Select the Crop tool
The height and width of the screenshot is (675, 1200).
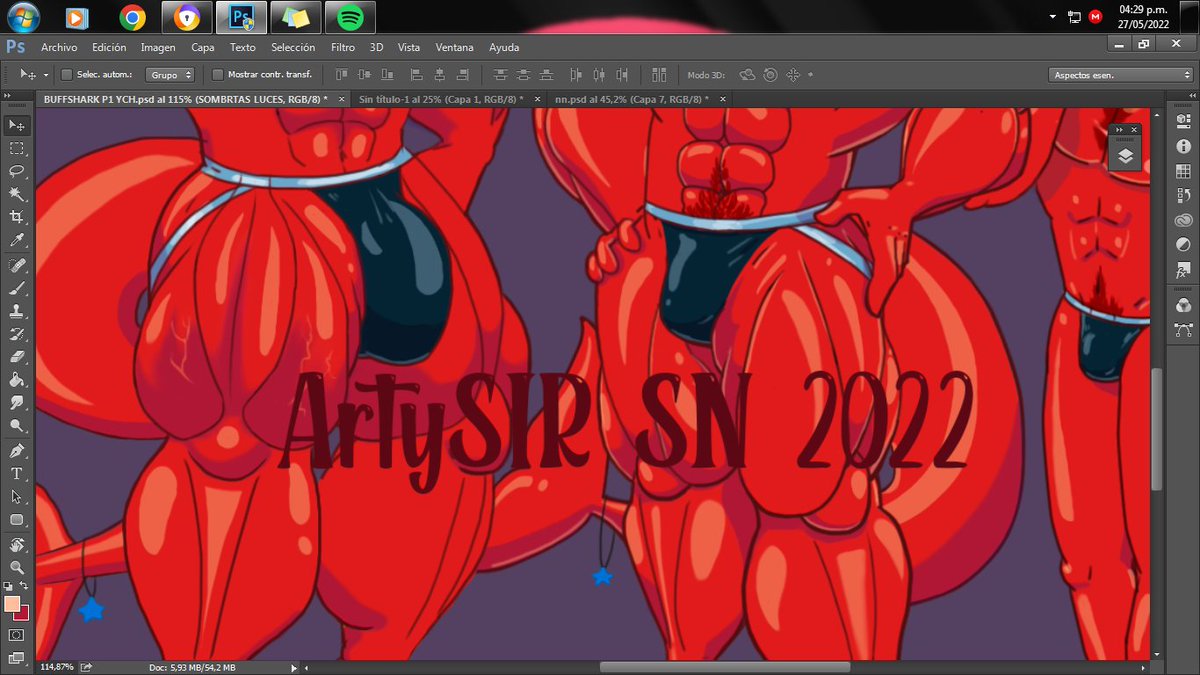[17, 217]
